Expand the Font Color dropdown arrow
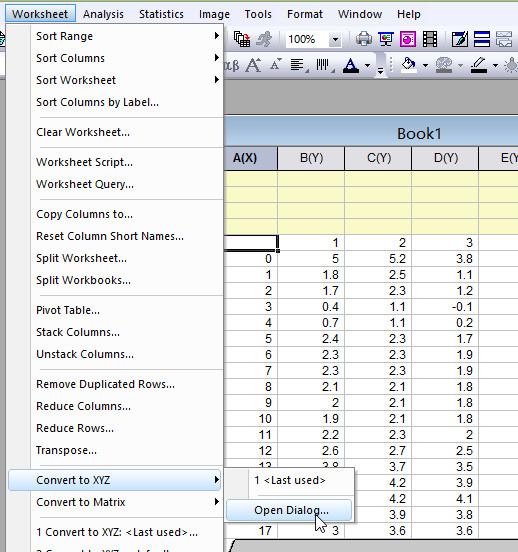The height and width of the screenshot is (552, 518). (x=367, y=65)
